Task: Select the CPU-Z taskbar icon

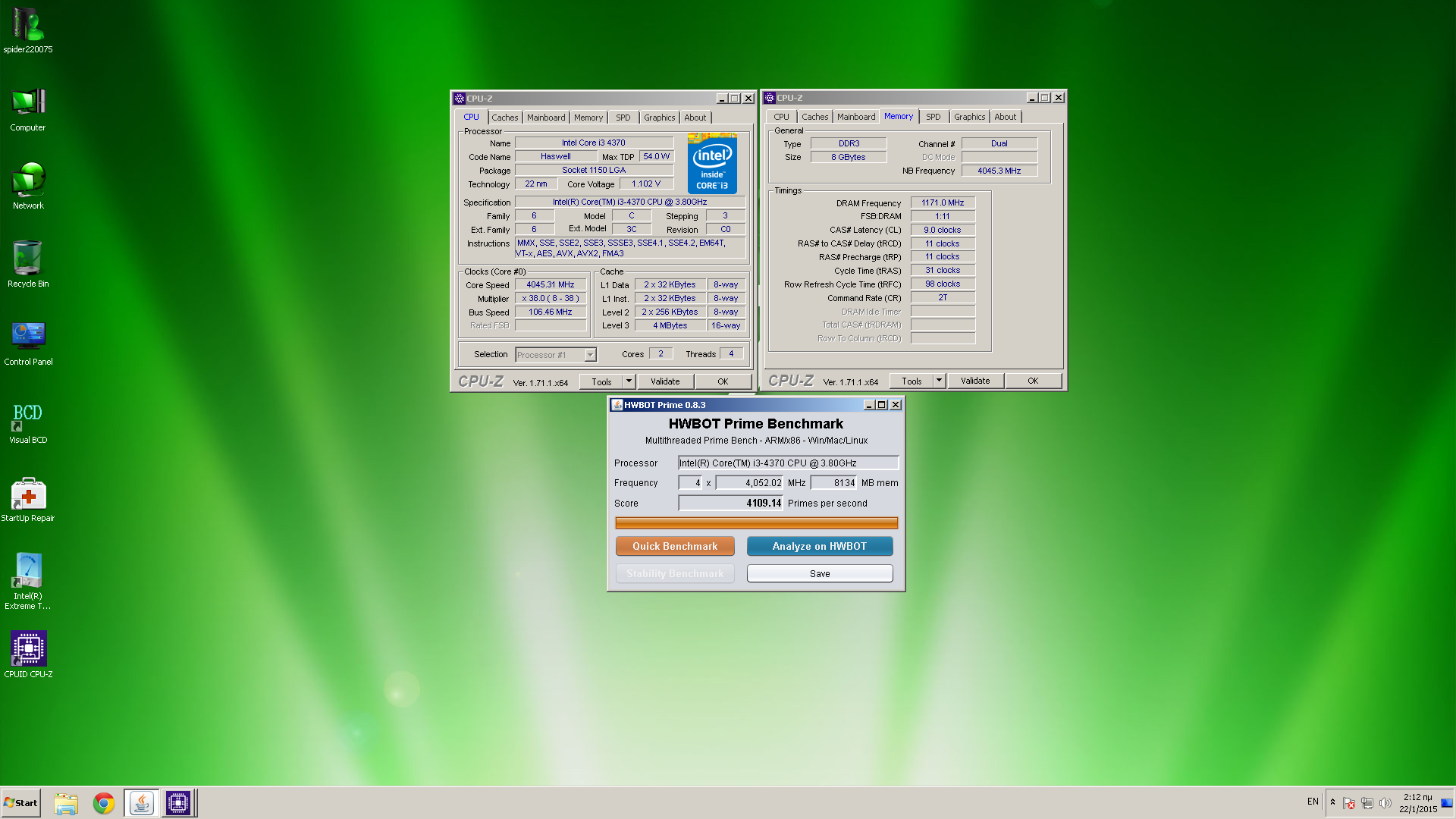Action: pyautogui.click(x=178, y=803)
